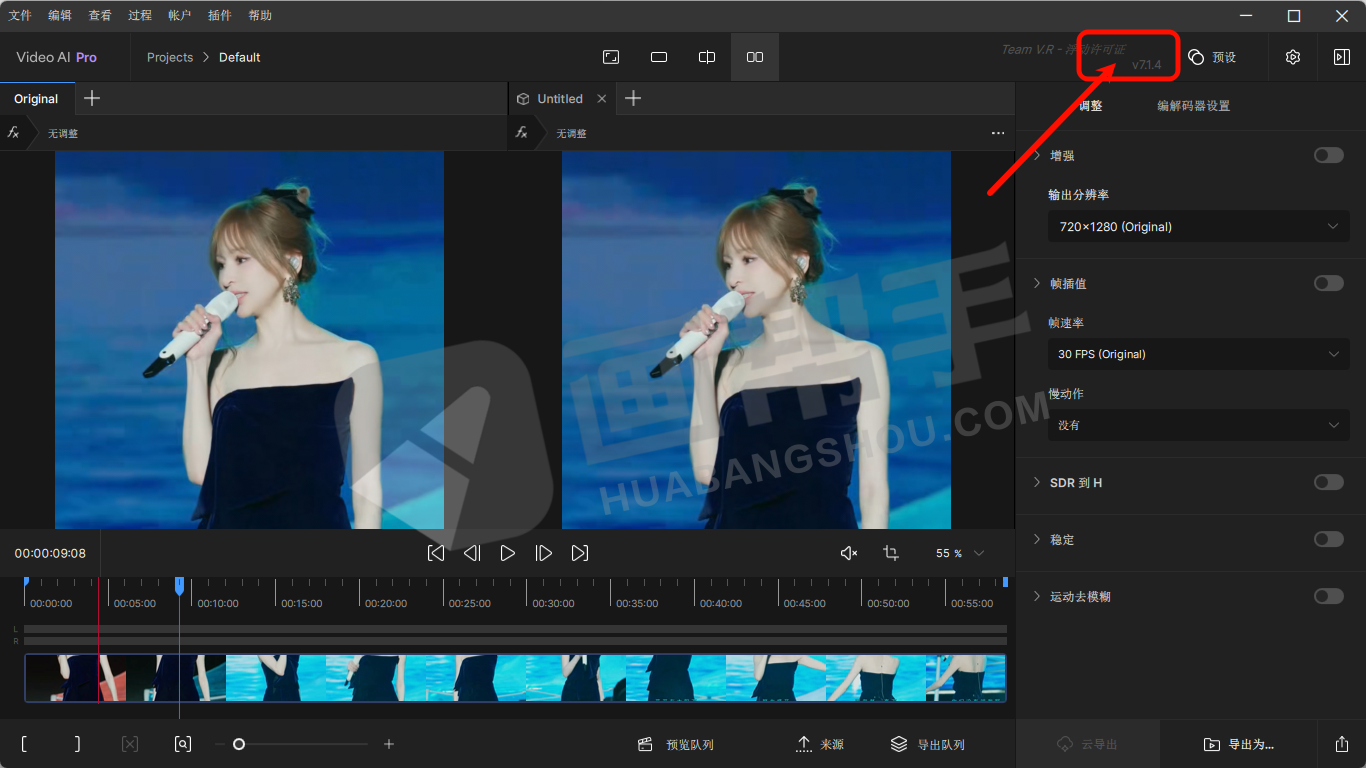The height and width of the screenshot is (768, 1366).
Task: Click the share export icon
Action: pyautogui.click(x=1341, y=744)
